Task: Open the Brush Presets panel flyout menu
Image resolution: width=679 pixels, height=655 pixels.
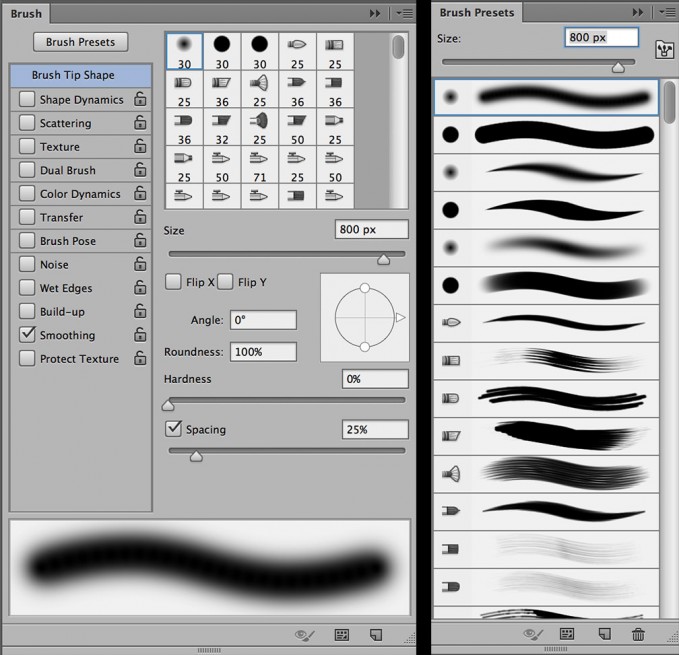Action: (667, 12)
